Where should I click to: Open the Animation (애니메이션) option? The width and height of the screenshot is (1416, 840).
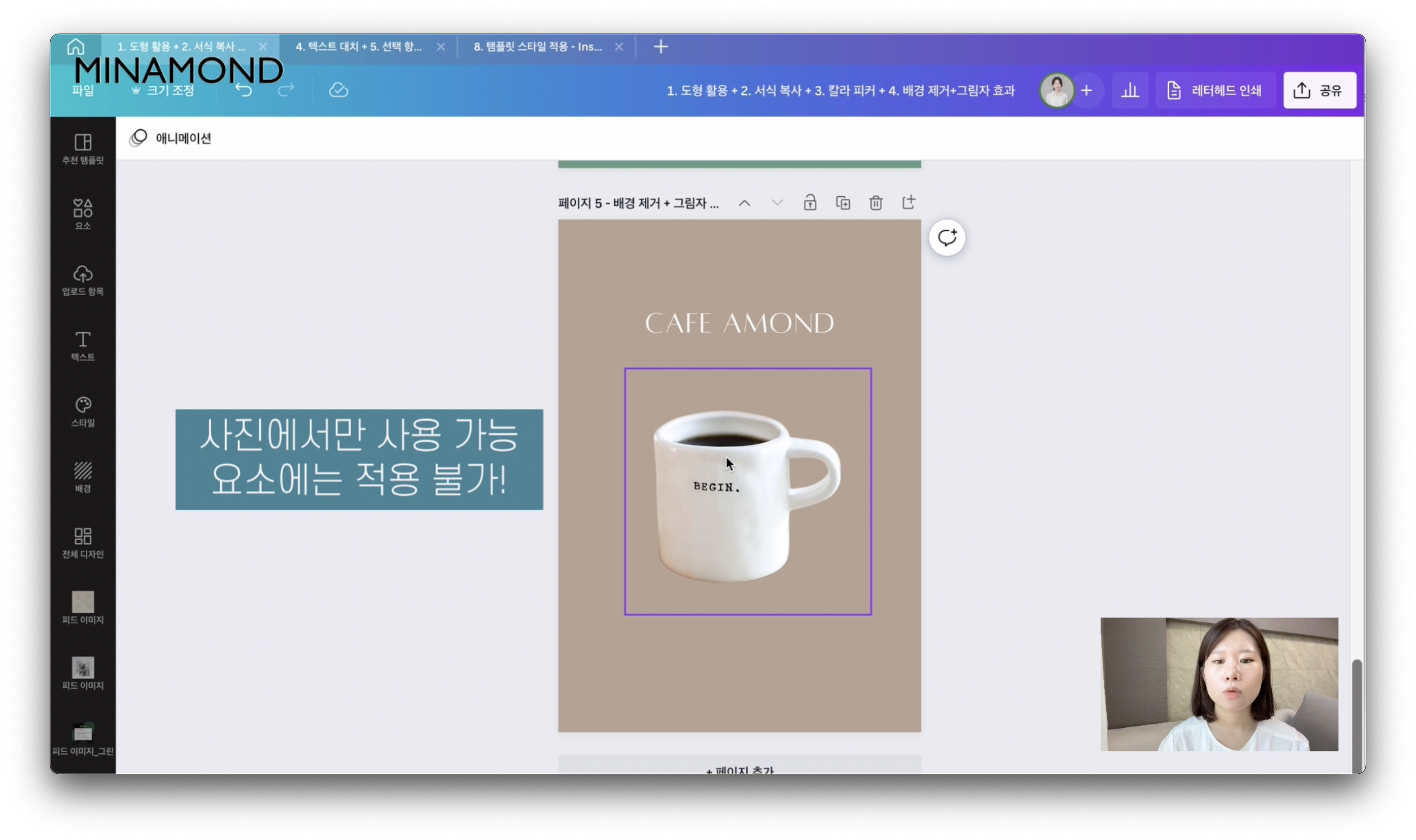(171, 138)
